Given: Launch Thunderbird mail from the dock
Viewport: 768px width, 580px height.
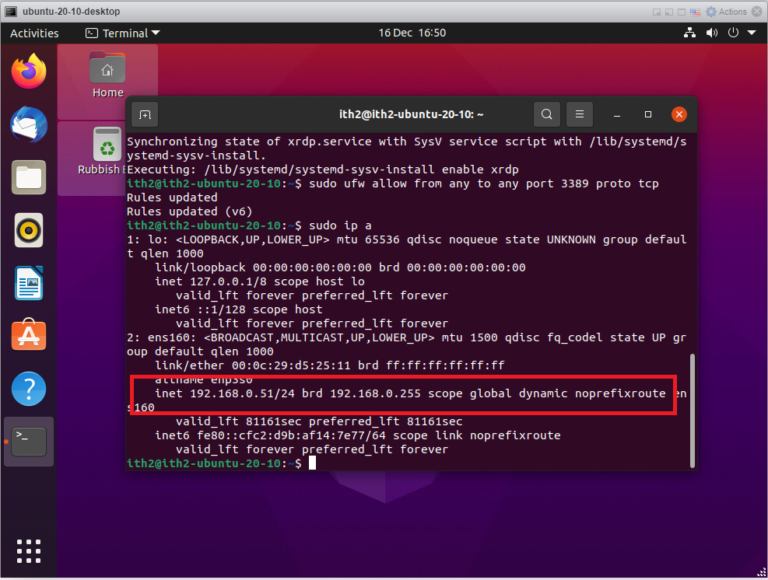Looking at the screenshot, I should pyautogui.click(x=28, y=124).
